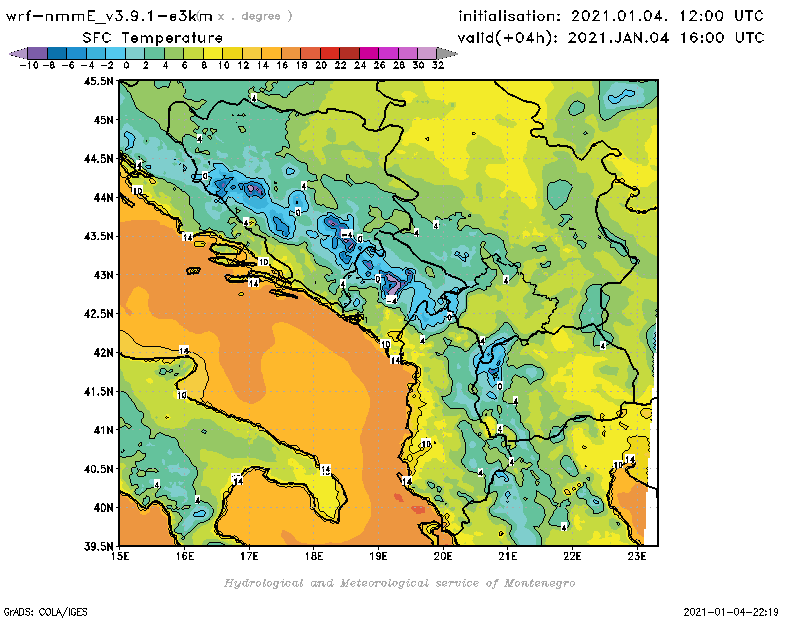Viewport: 800px width, 618px height.
Task: Click the Hydrological and Meteorological service caption
Action: click(399, 583)
